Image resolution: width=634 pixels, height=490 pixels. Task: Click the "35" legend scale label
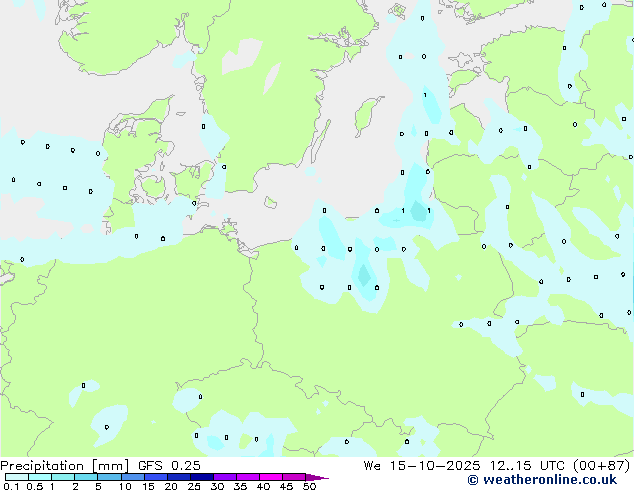pos(240,486)
